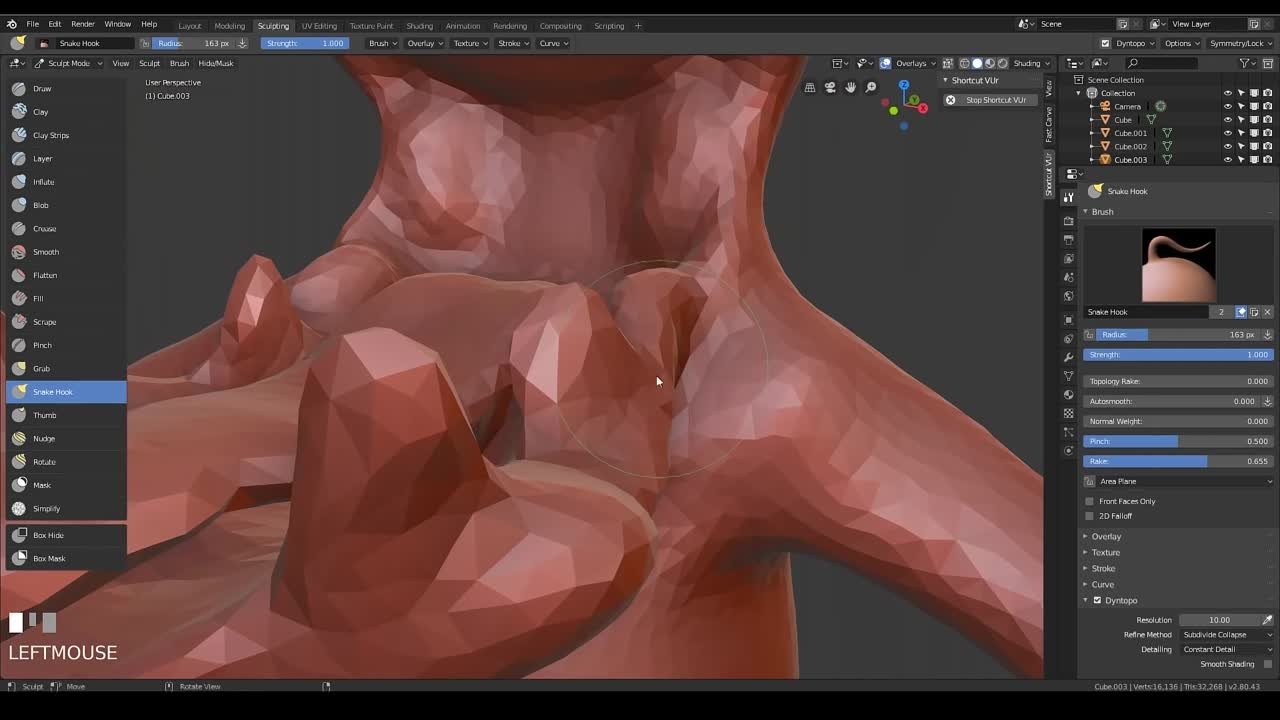
Task: Select the Box Mask tool
Action: (x=66, y=558)
